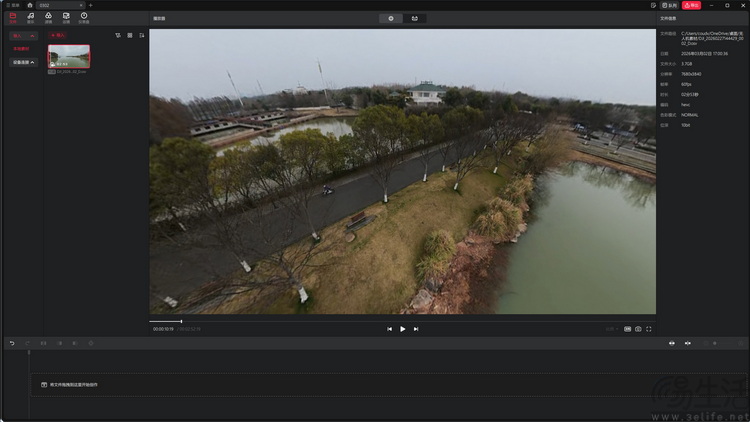Open the export Queue button
750x422 pixels.
point(669,5)
